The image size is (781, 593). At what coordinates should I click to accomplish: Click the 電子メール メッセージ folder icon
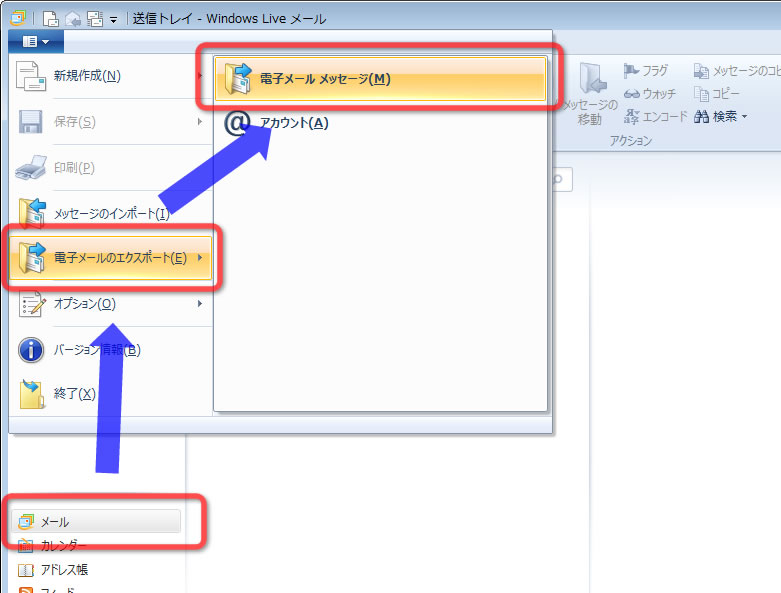tap(238, 79)
